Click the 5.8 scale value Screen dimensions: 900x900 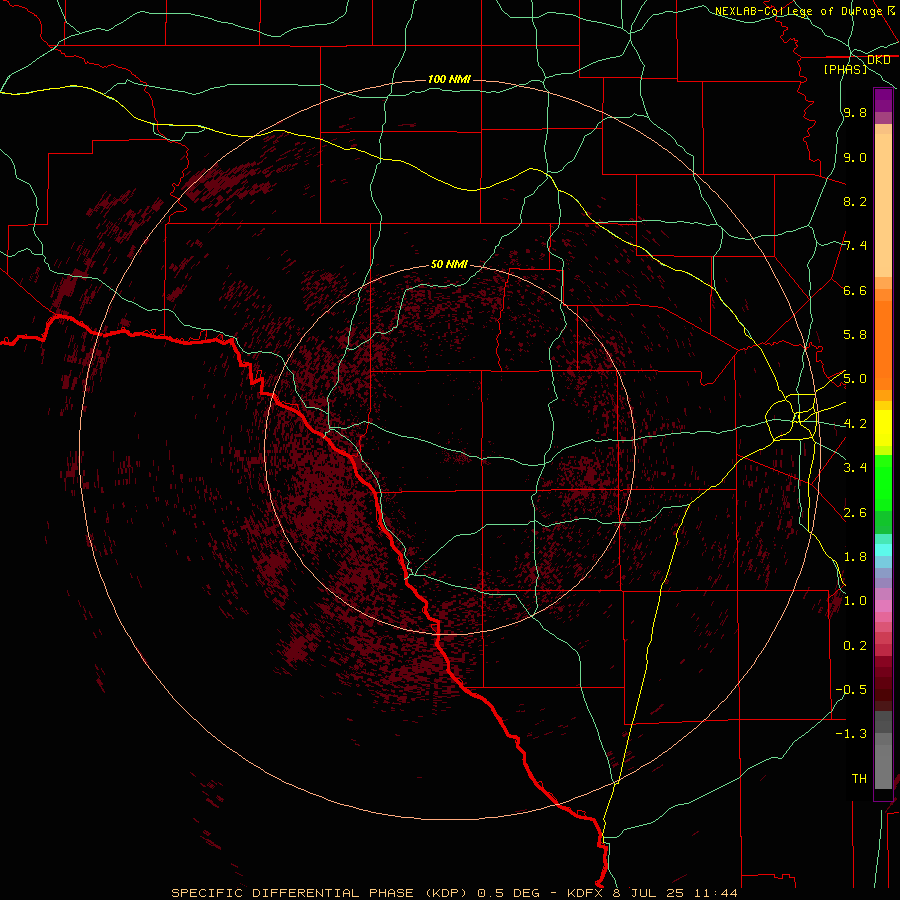pos(855,335)
